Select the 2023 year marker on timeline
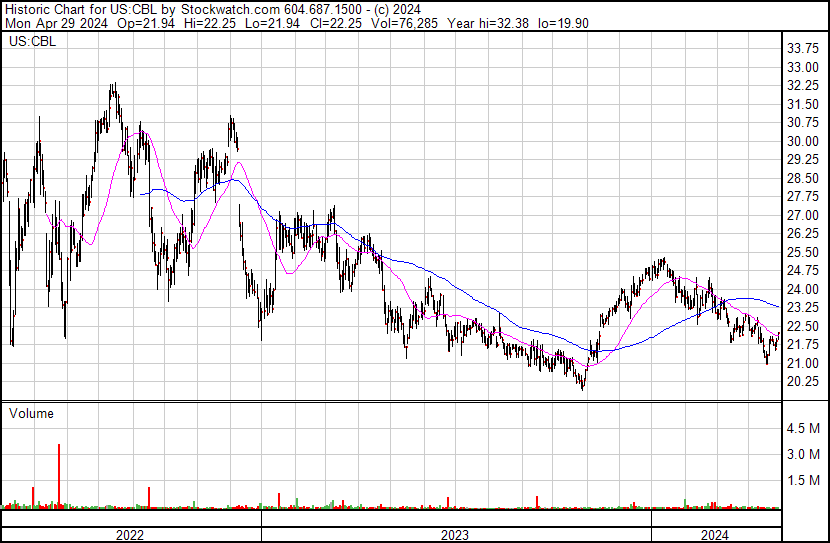Screen dimensions: 830x543 click(455, 535)
